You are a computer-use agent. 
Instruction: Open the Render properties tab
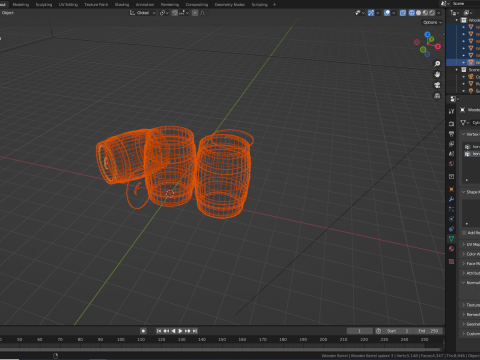point(451,124)
